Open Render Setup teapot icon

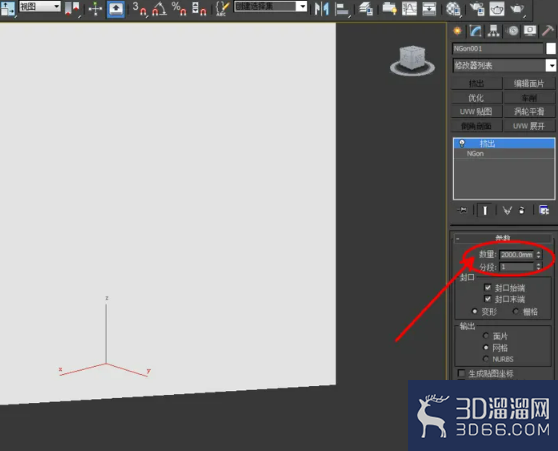click(477, 9)
